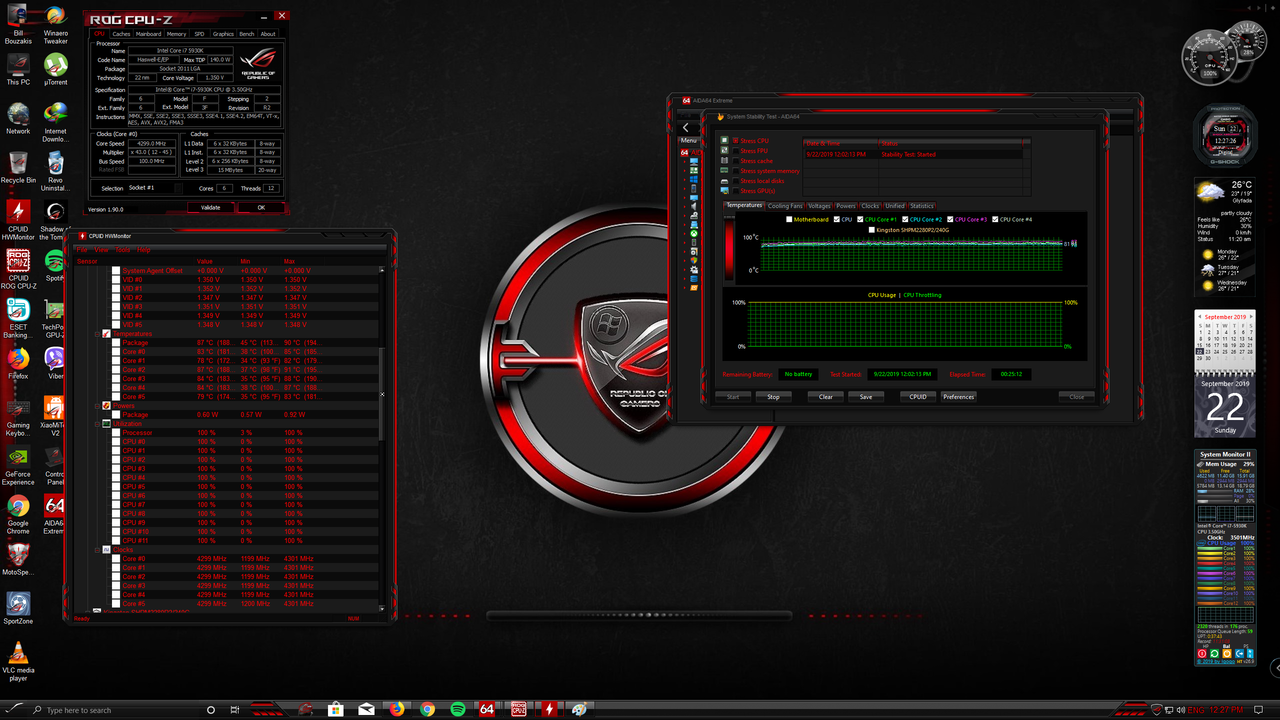
Task: Uncheck the CPU Core #1 graph checkbox
Action: 861,219
